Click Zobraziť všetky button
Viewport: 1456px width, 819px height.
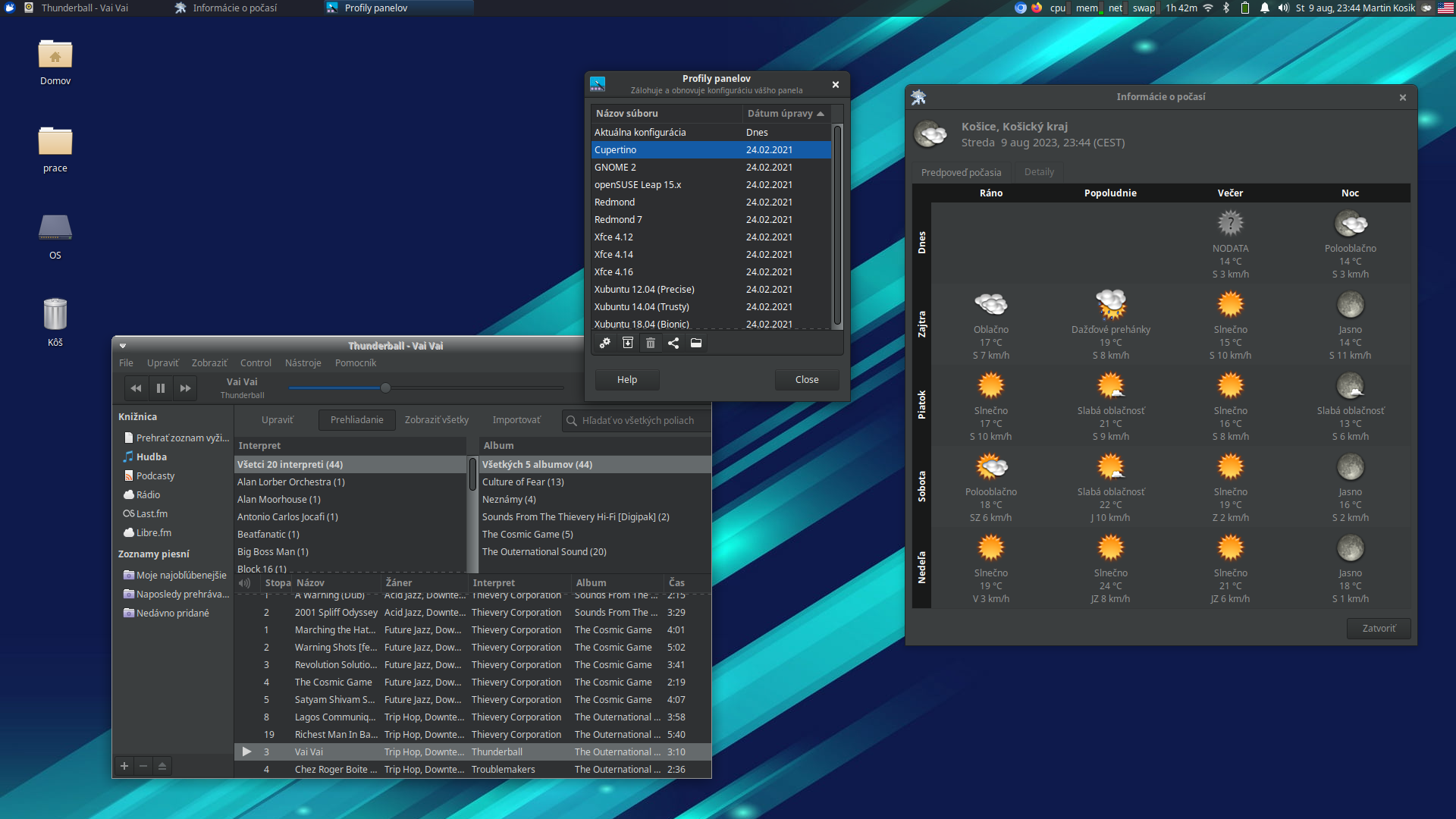pos(437,420)
